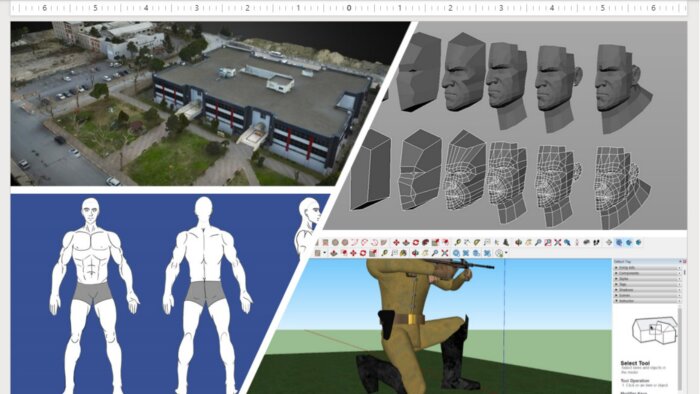Image resolution: width=700 pixels, height=394 pixels.
Task: Select the Protractor tool in top row
Action: pos(477,242)
